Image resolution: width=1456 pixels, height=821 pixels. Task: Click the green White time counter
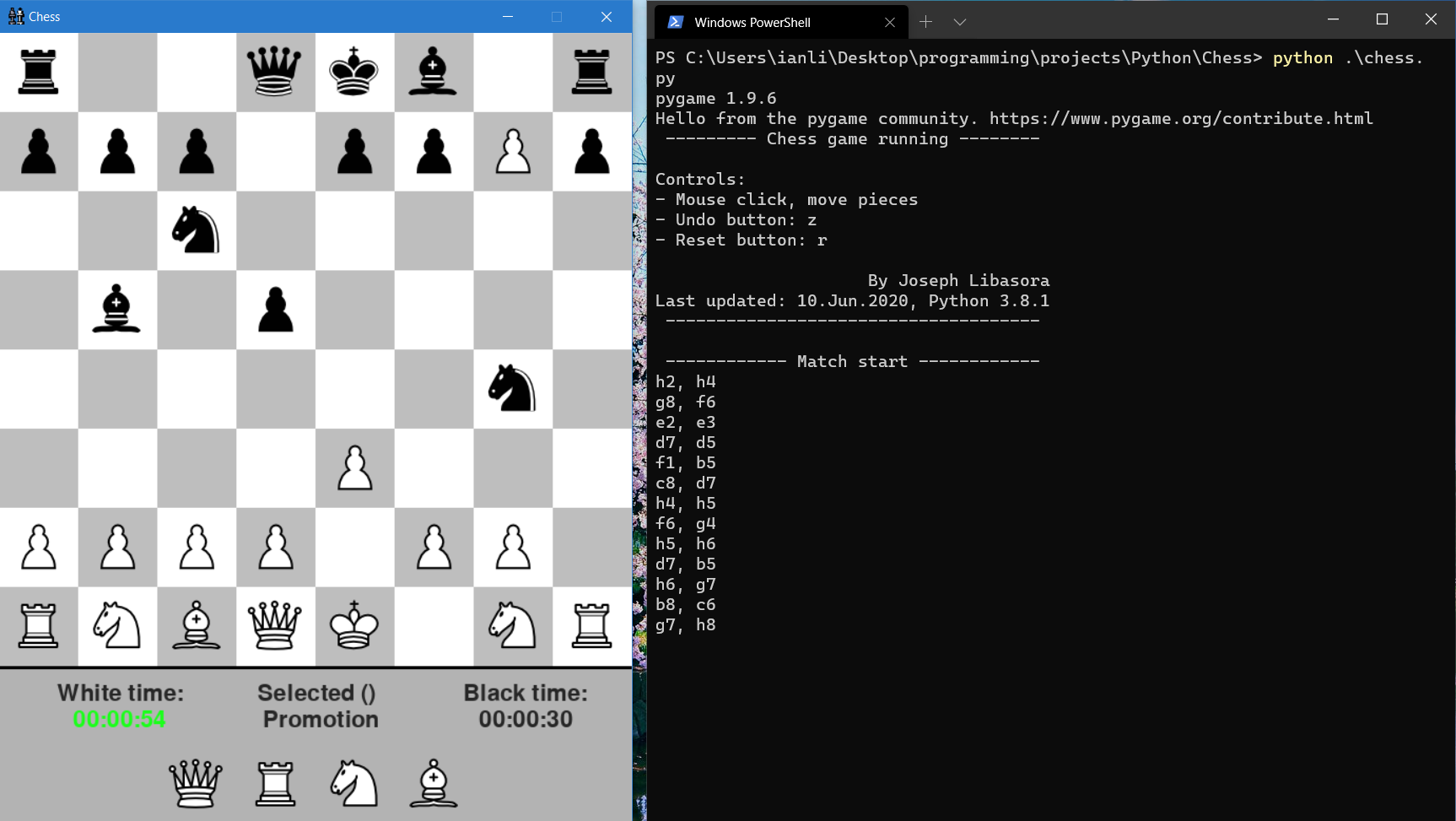[x=118, y=719]
